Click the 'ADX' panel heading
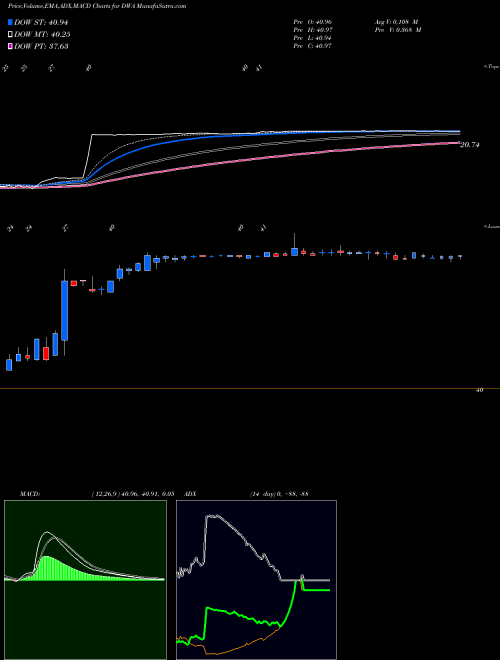 coord(190,494)
